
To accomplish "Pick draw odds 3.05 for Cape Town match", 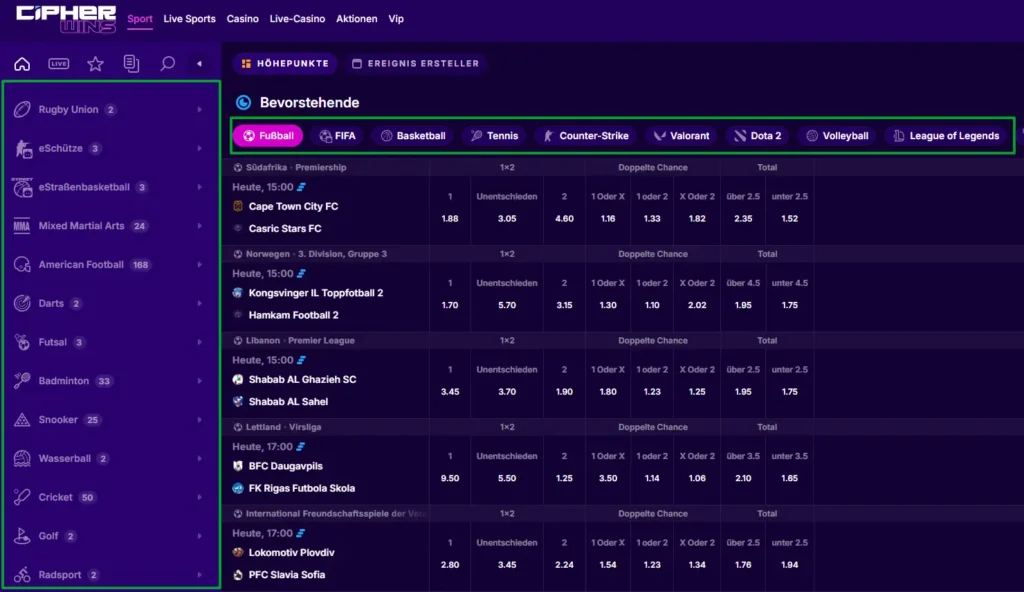I will (507, 219).
